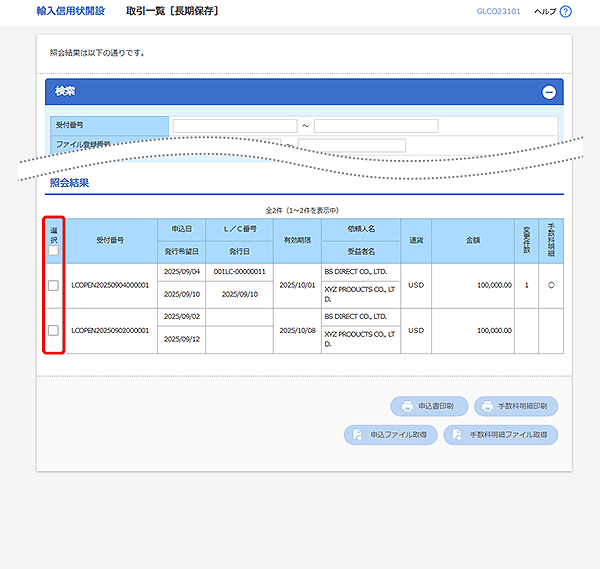Screen dimensions: 600x569
Task: Click the 手数料明細印刷 button
Action: pyautogui.click(x=516, y=406)
